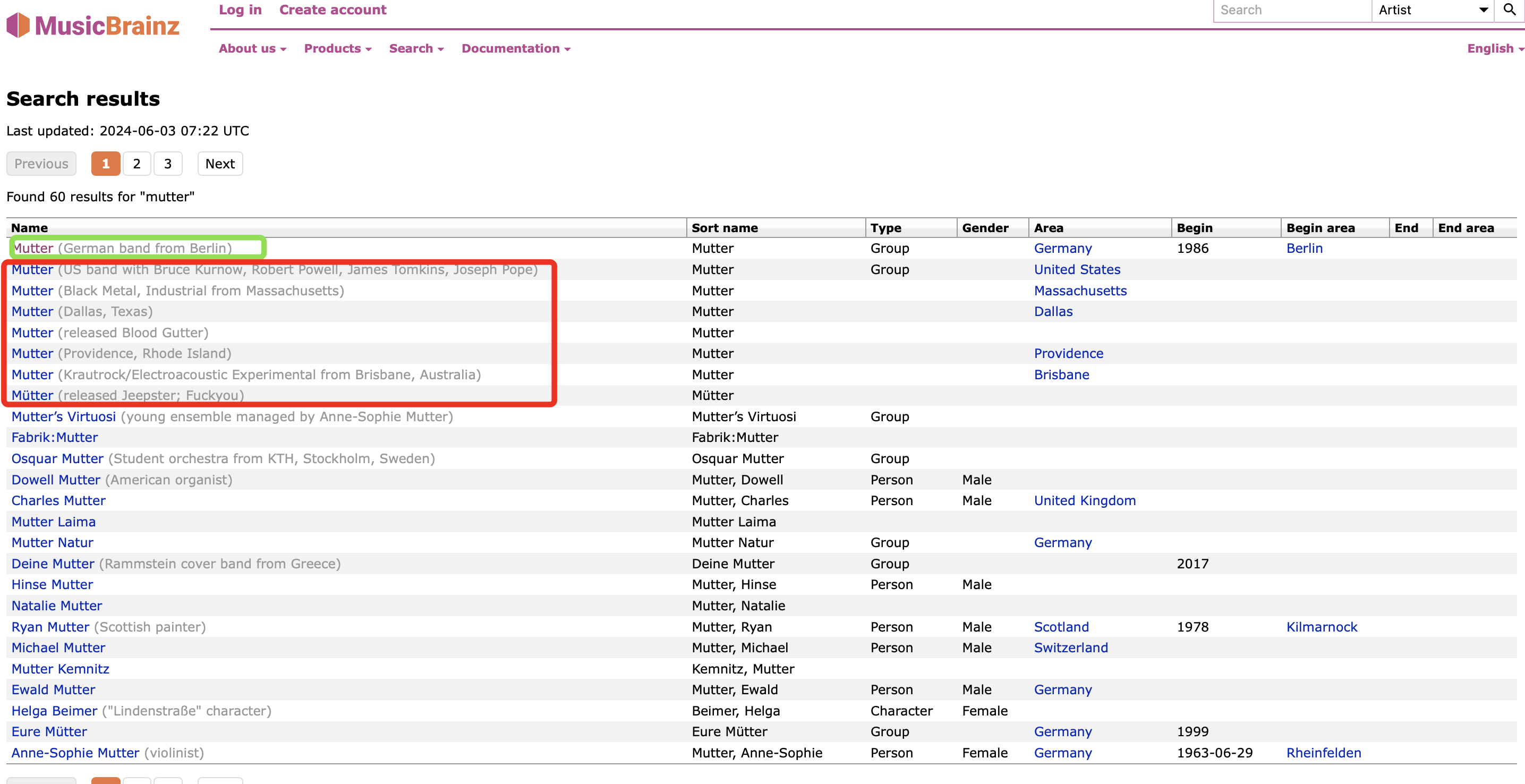
Task: Open Mutter from Providence, Rhode Island
Action: click(x=32, y=354)
